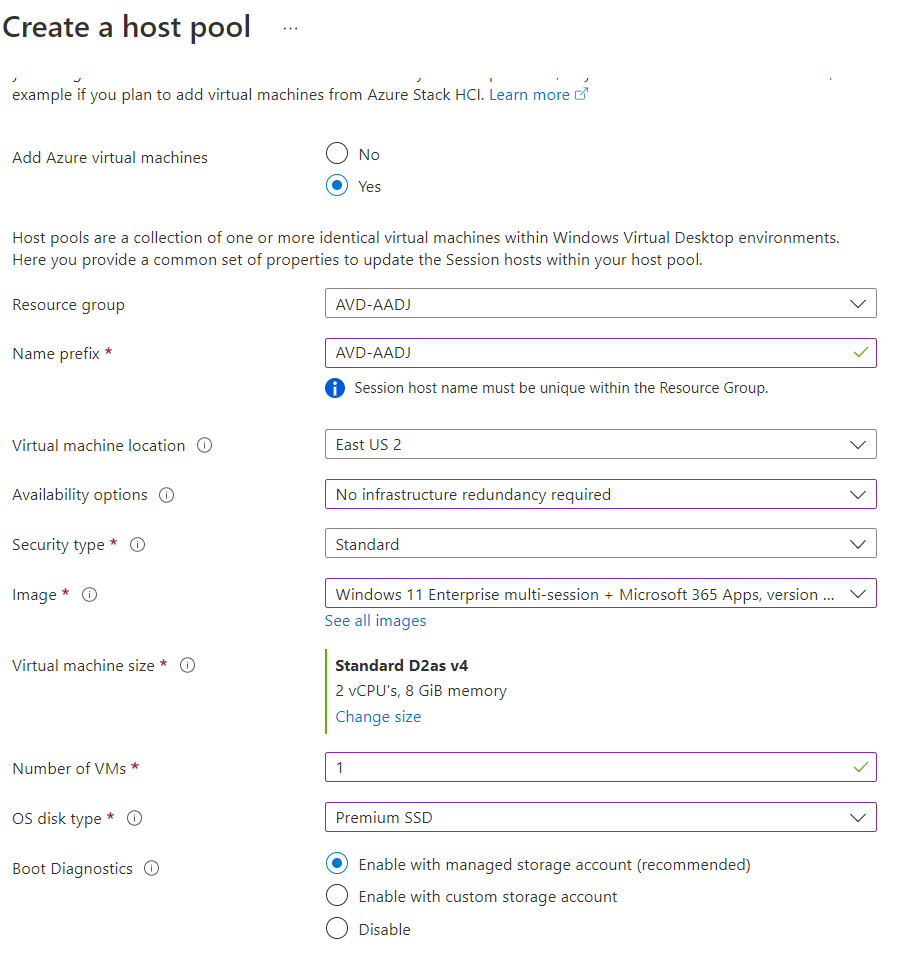The height and width of the screenshot is (964, 912).
Task: Click info icon next to Virtual machine size
Action: pyautogui.click(x=187, y=665)
